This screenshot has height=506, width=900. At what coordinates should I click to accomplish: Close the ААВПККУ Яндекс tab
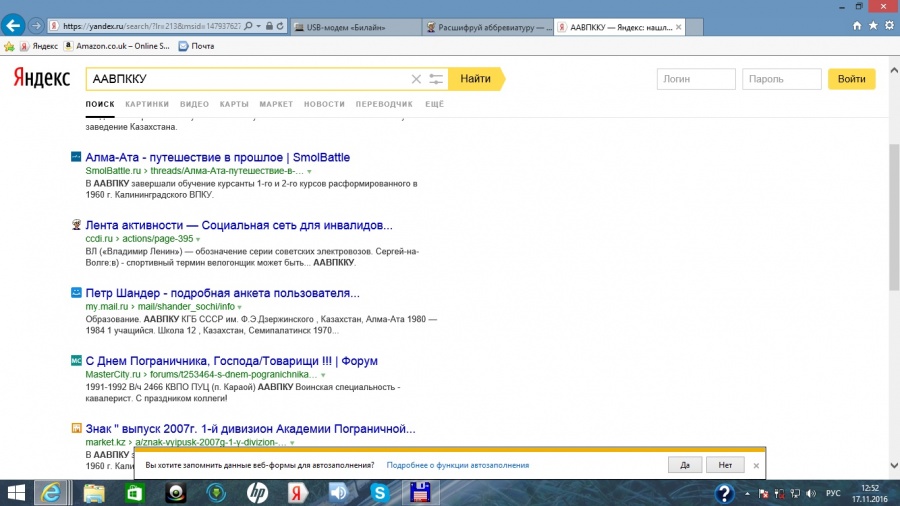click(678, 27)
